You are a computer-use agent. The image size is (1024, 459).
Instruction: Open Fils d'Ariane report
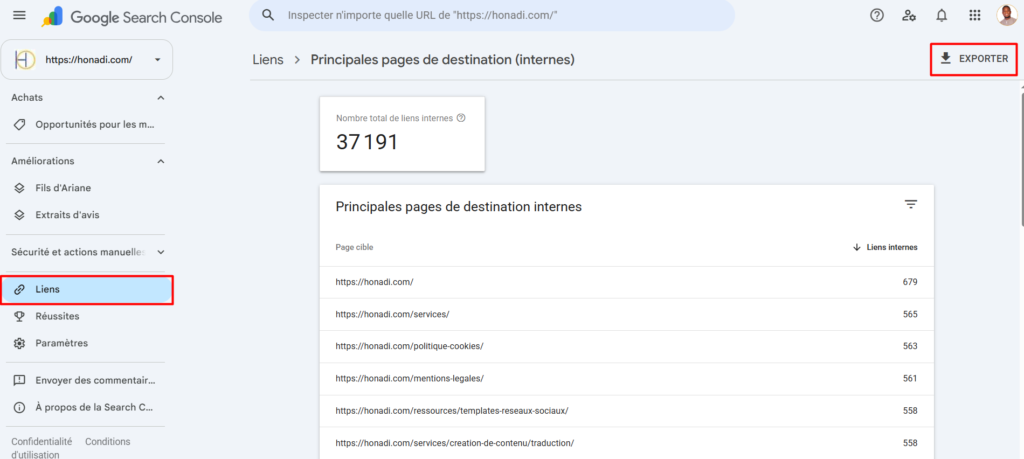pyautogui.click(x=86, y=188)
